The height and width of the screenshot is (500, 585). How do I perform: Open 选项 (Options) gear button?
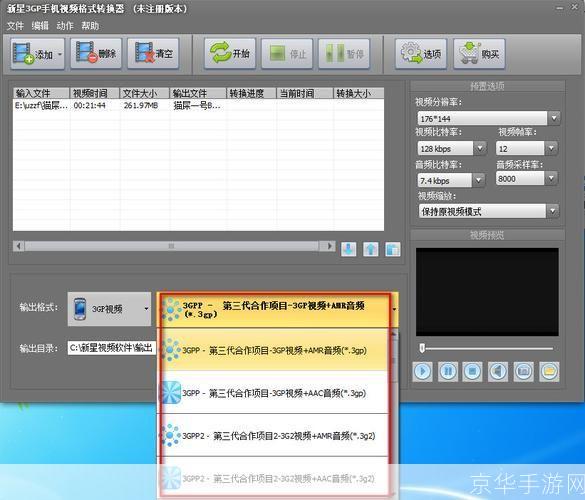(421, 54)
